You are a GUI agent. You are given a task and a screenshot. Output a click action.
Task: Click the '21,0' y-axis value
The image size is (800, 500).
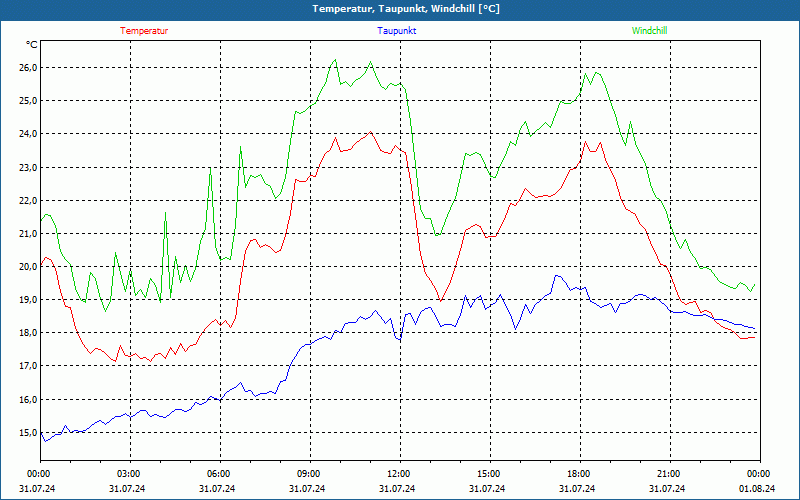28,234
